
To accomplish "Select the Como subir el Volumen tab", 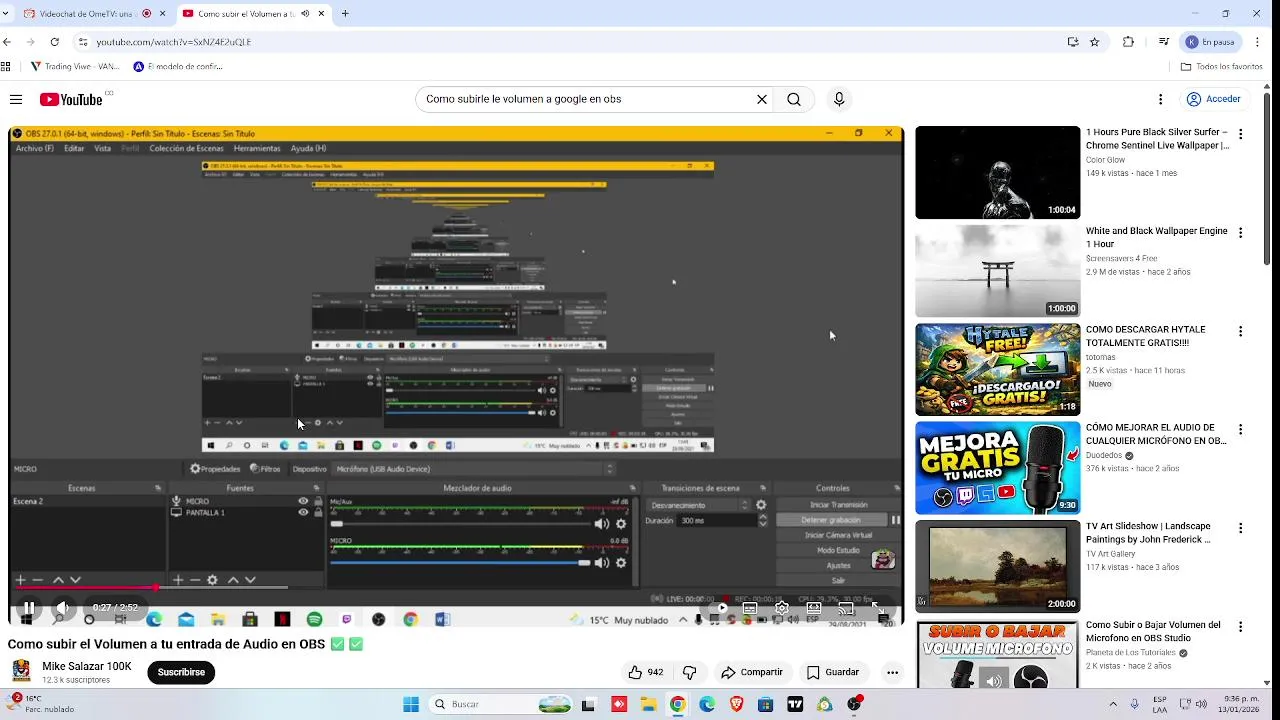I will (255, 14).
